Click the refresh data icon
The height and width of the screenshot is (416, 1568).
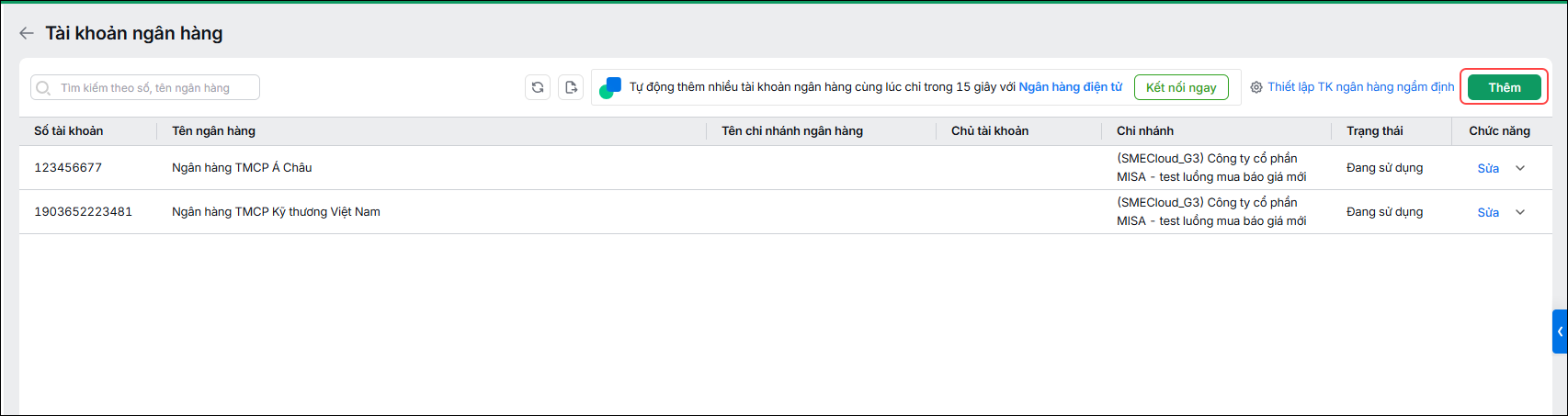pyautogui.click(x=538, y=87)
